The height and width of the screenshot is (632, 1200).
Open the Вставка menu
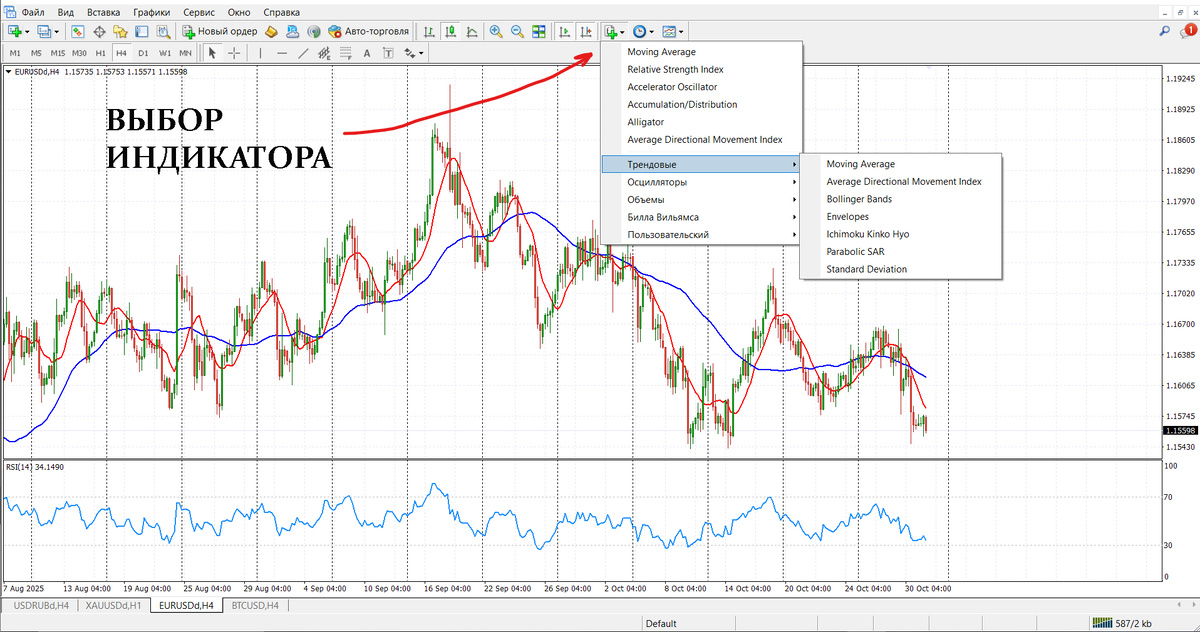click(103, 11)
